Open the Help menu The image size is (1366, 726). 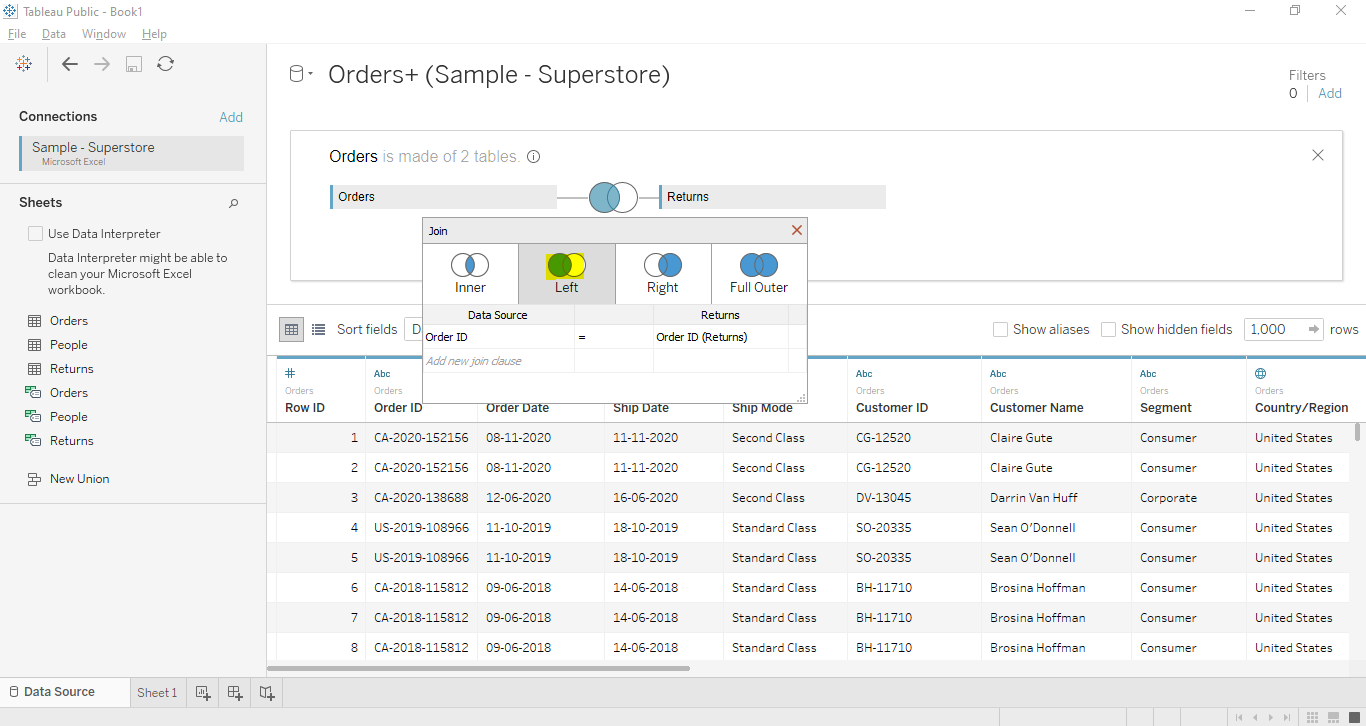(x=154, y=34)
